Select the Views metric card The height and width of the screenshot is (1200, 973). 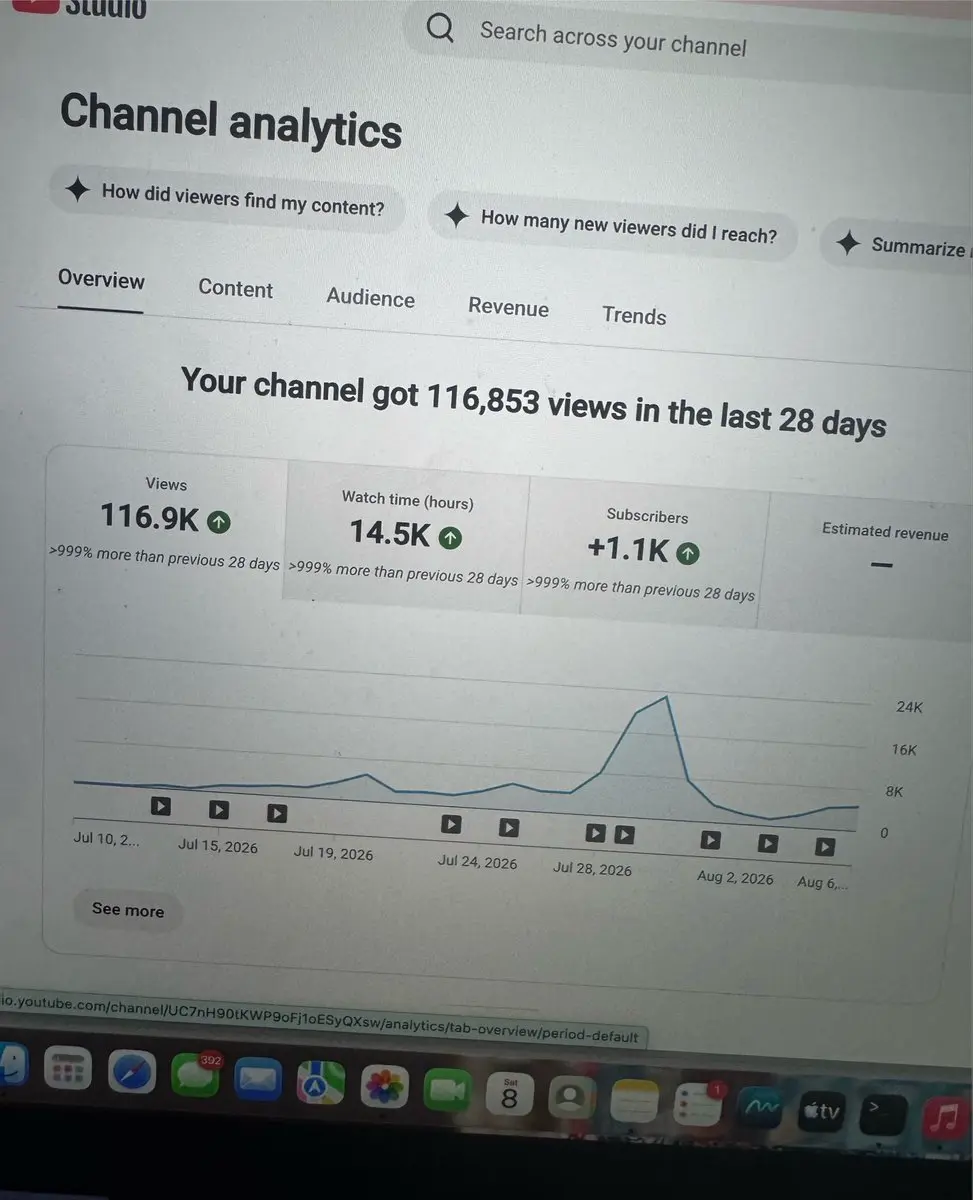[x=166, y=525]
